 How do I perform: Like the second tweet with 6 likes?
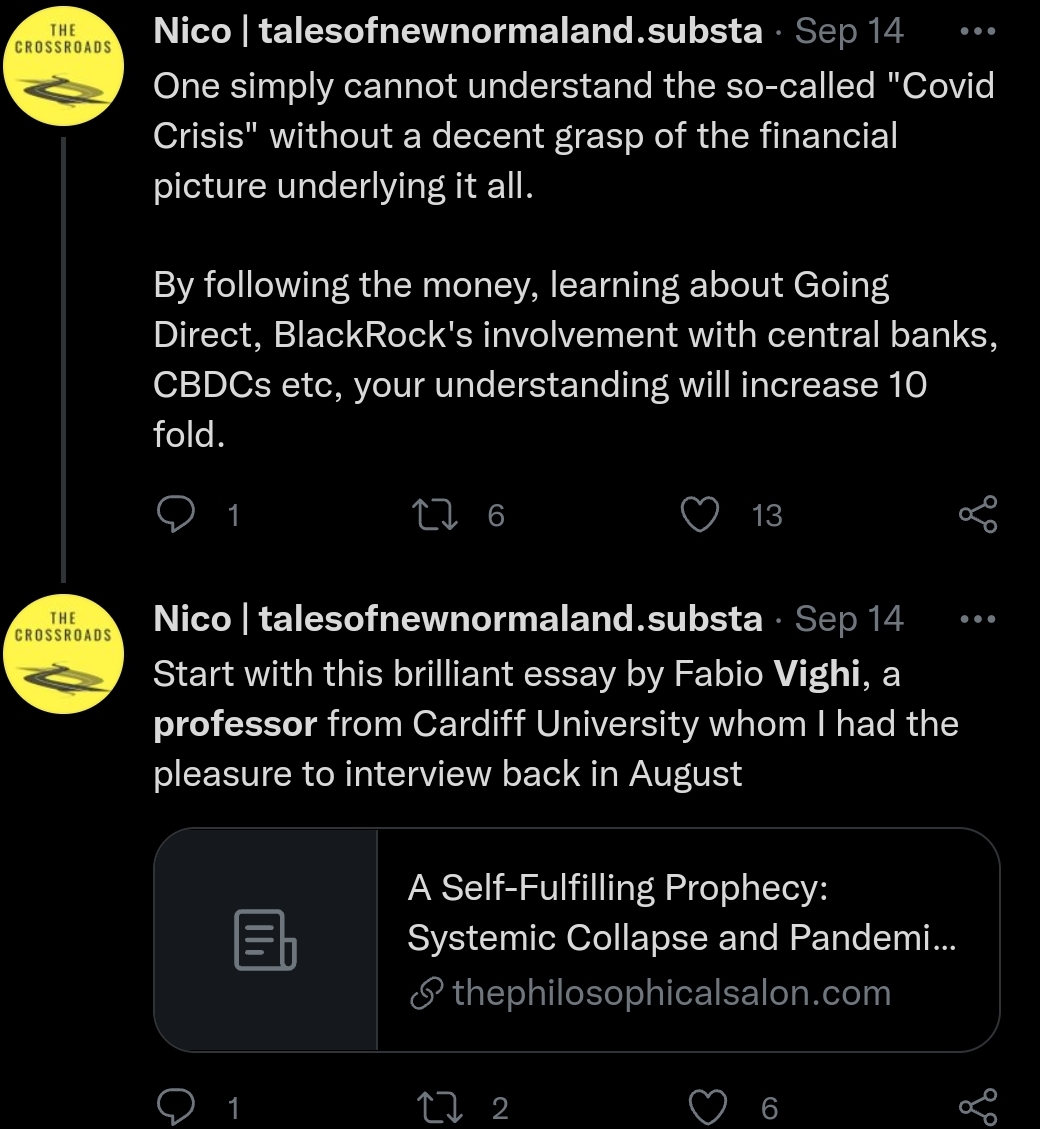point(709,1107)
